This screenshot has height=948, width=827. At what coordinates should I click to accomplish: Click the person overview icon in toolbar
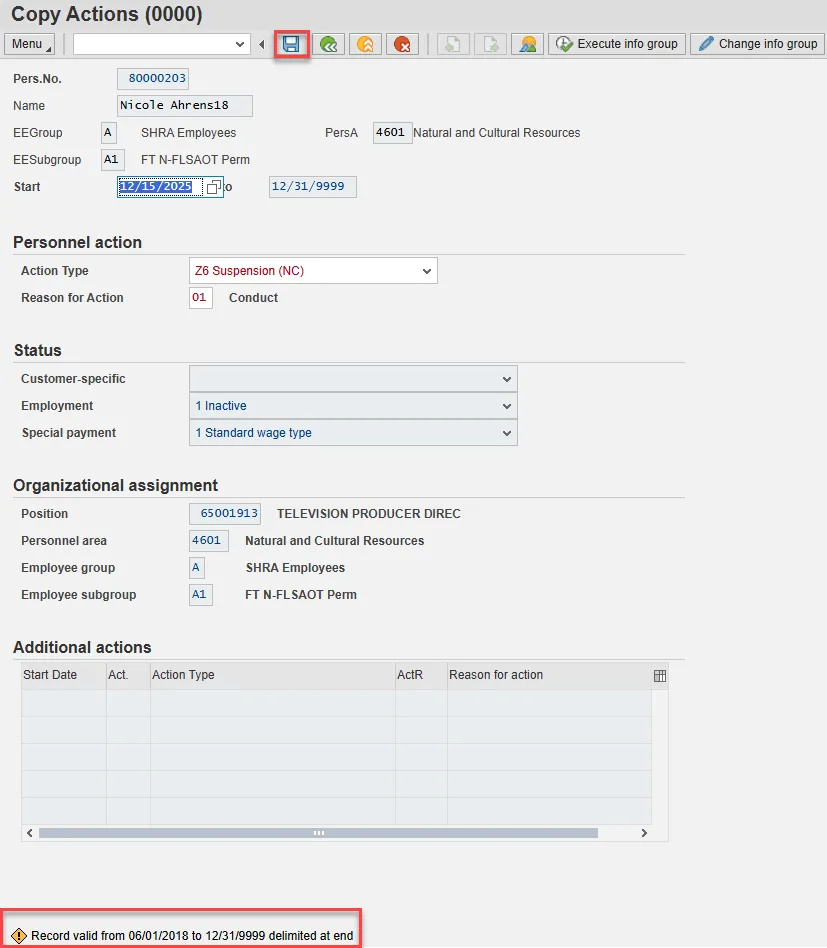pyautogui.click(x=527, y=44)
